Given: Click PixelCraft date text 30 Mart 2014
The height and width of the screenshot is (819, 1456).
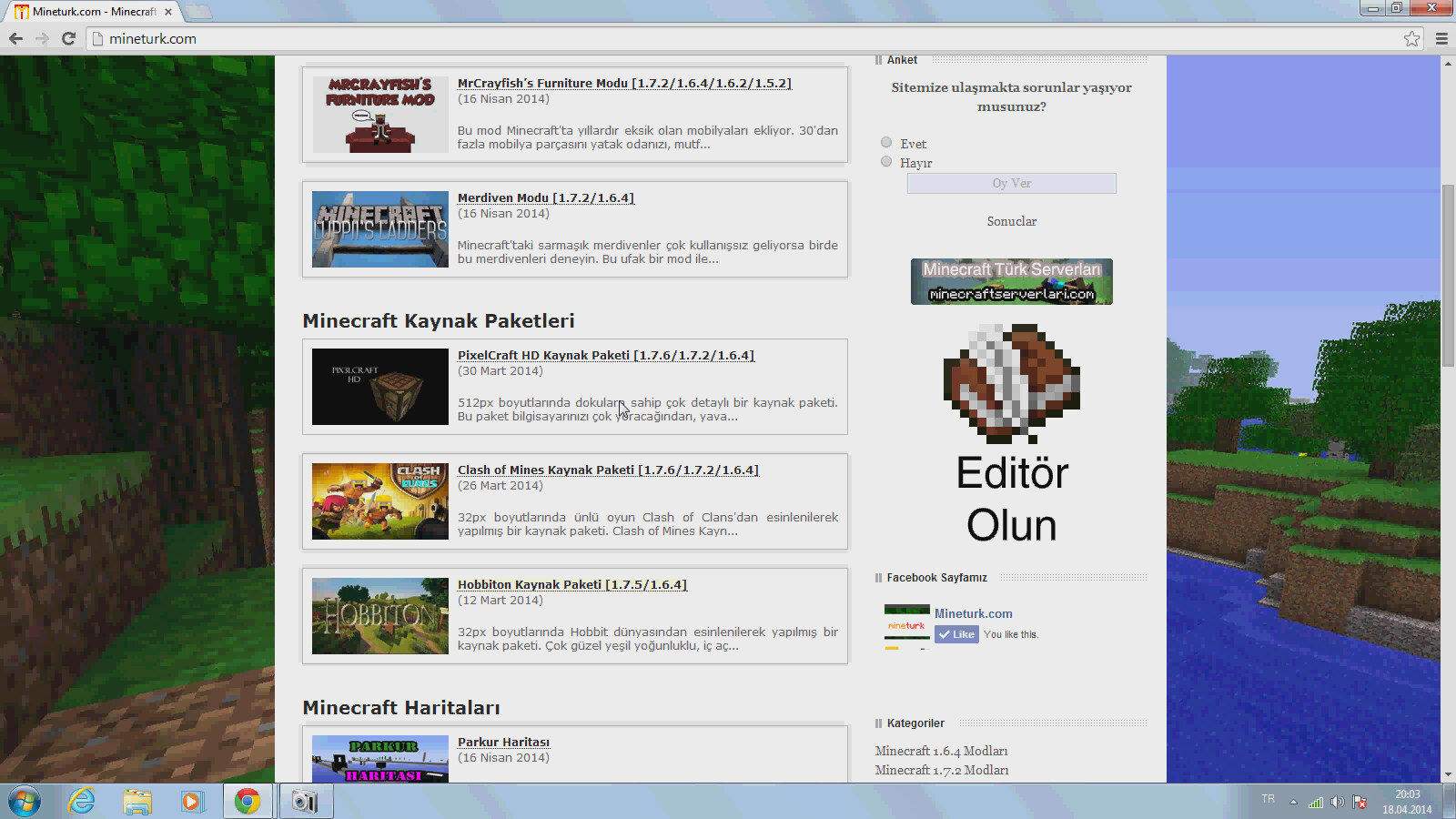Looking at the screenshot, I should point(500,371).
